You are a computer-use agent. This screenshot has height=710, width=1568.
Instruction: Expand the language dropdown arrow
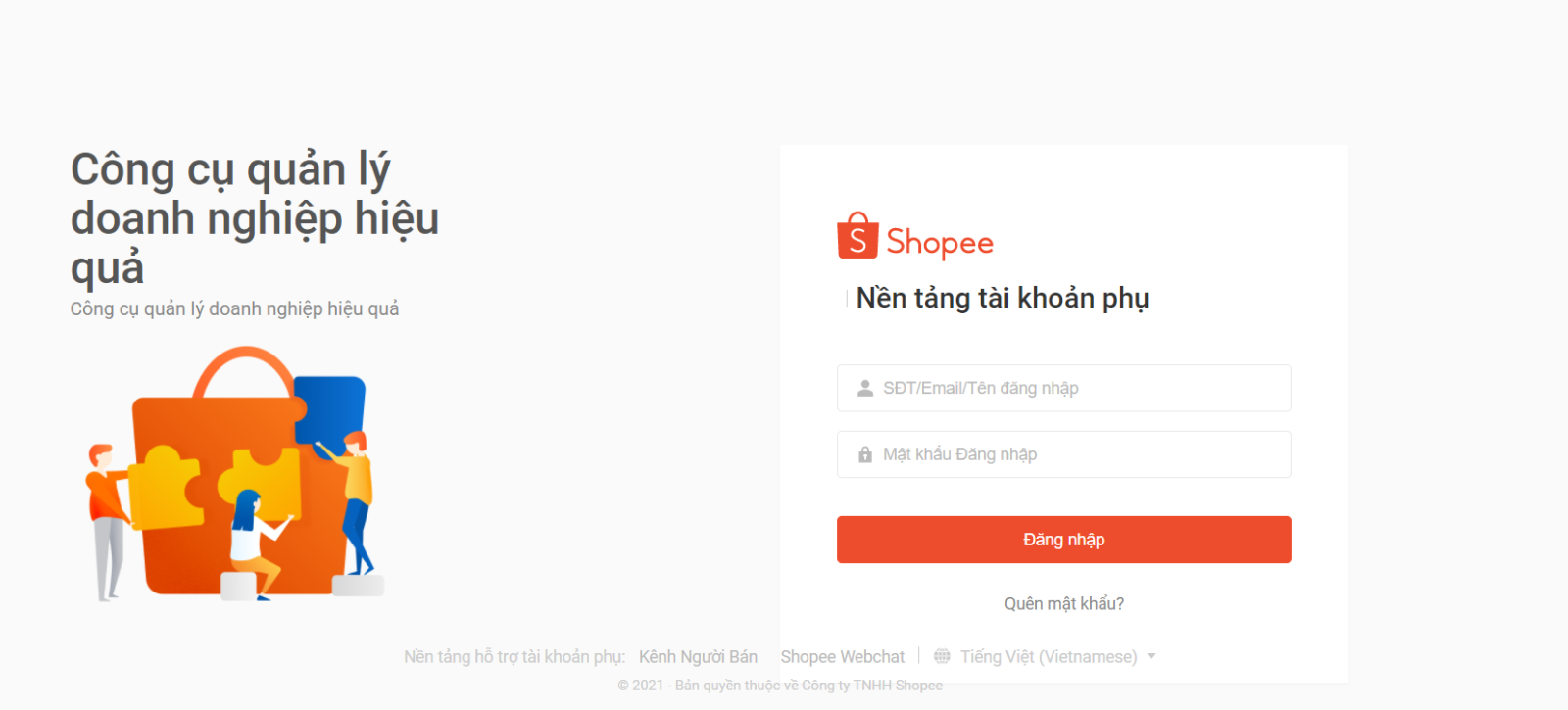pyautogui.click(x=1151, y=656)
